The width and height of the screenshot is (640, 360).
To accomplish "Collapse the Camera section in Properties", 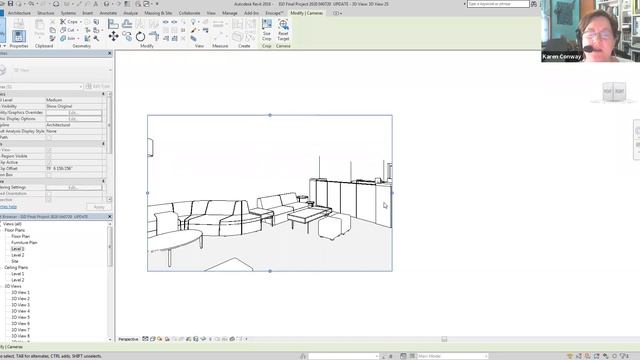I will [103, 181].
